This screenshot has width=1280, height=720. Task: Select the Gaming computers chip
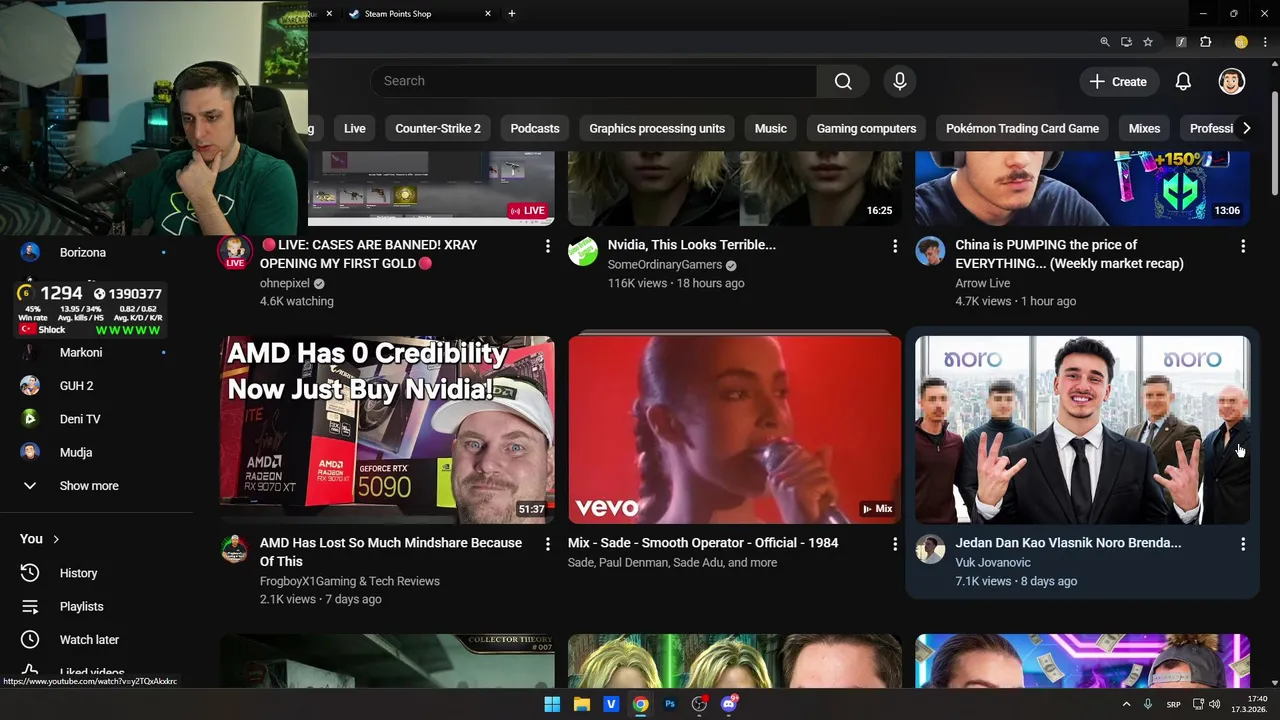(866, 128)
